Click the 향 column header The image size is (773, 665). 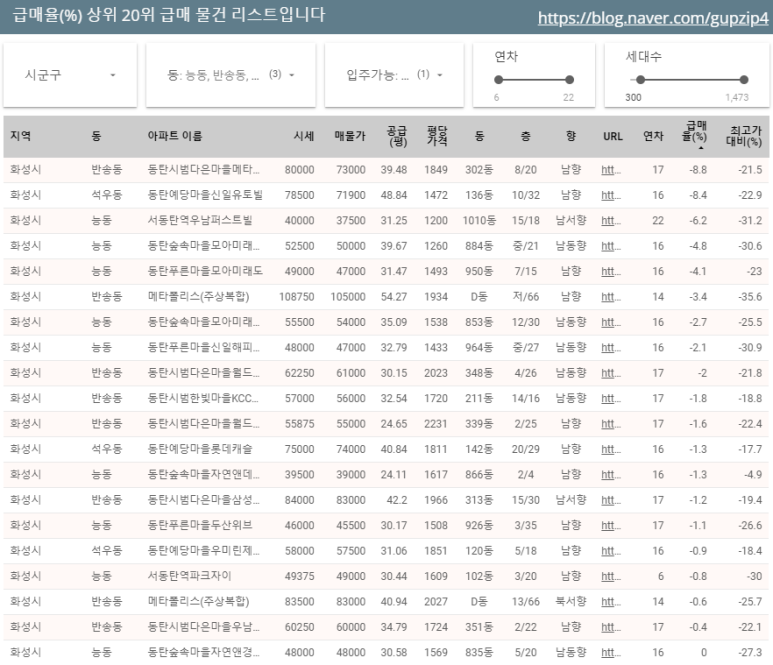coord(570,136)
